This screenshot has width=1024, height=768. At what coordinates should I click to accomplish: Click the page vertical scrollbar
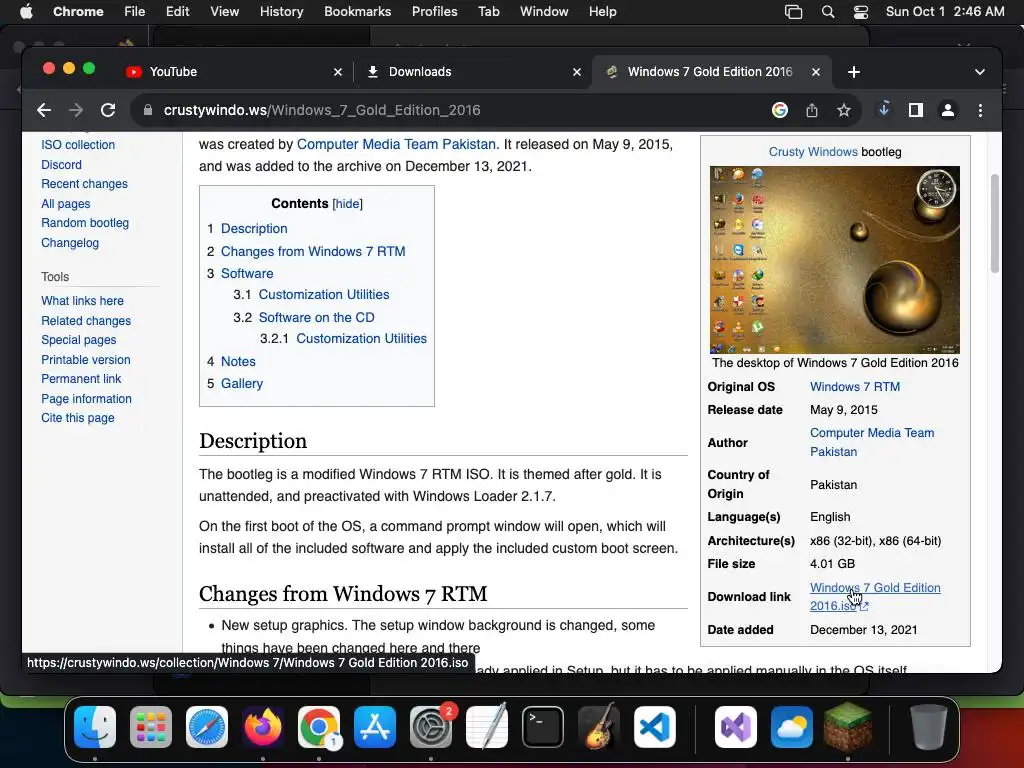click(x=995, y=223)
